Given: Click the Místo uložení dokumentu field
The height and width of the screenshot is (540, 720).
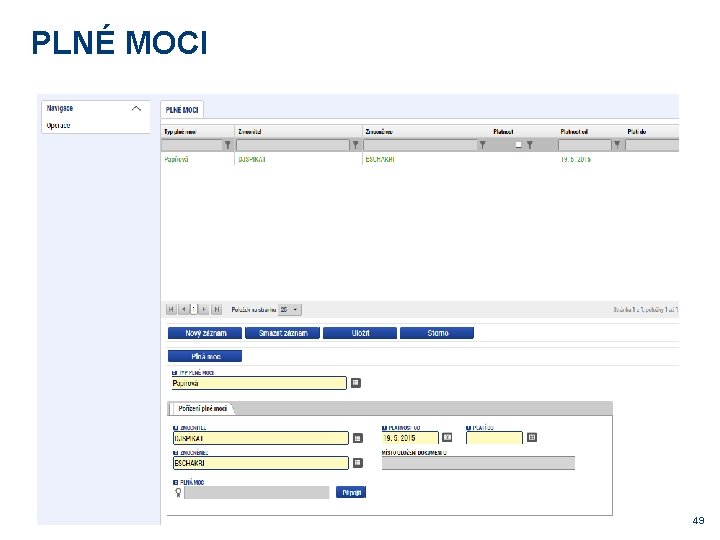Looking at the screenshot, I should [478, 463].
